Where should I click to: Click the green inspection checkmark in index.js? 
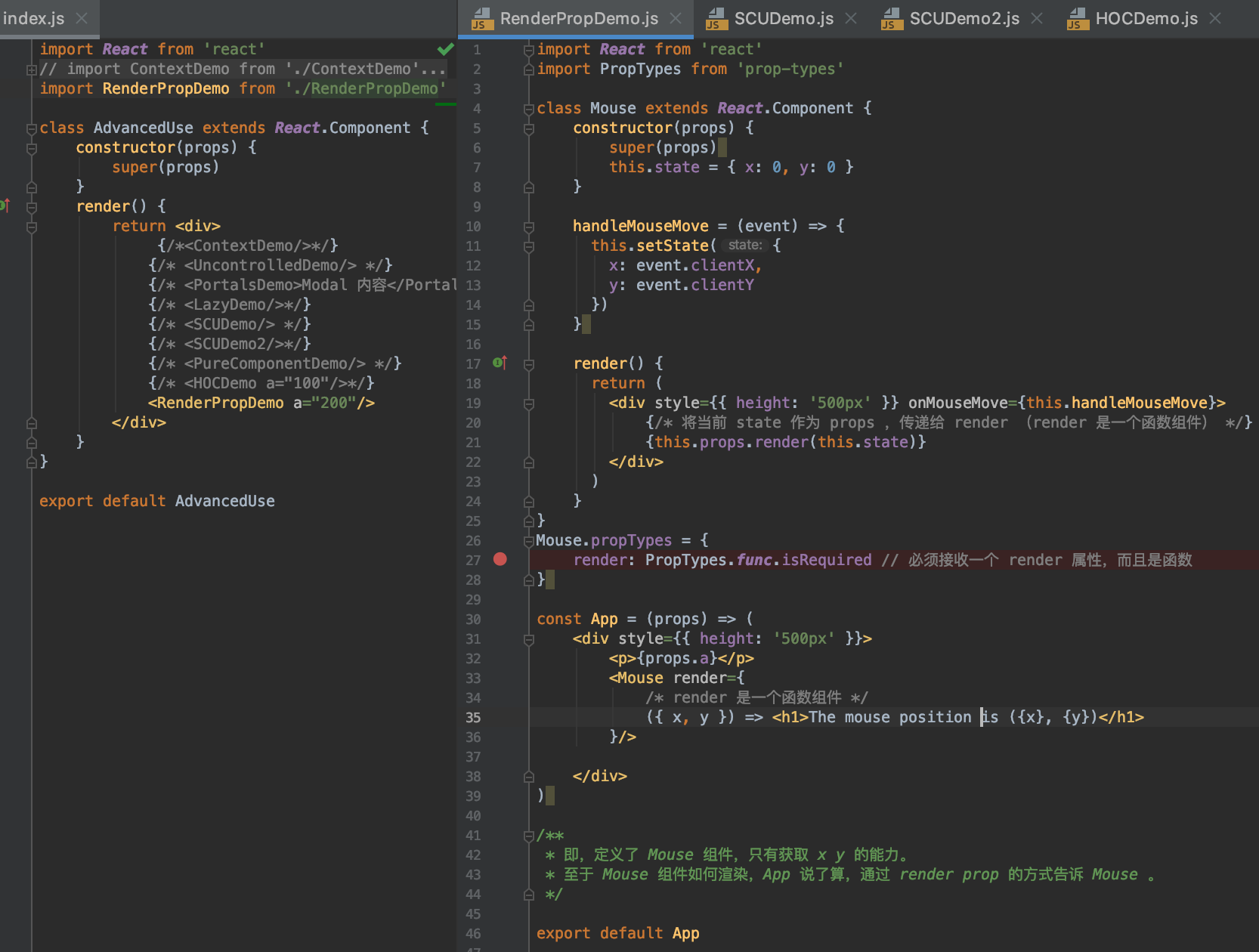tap(445, 49)
